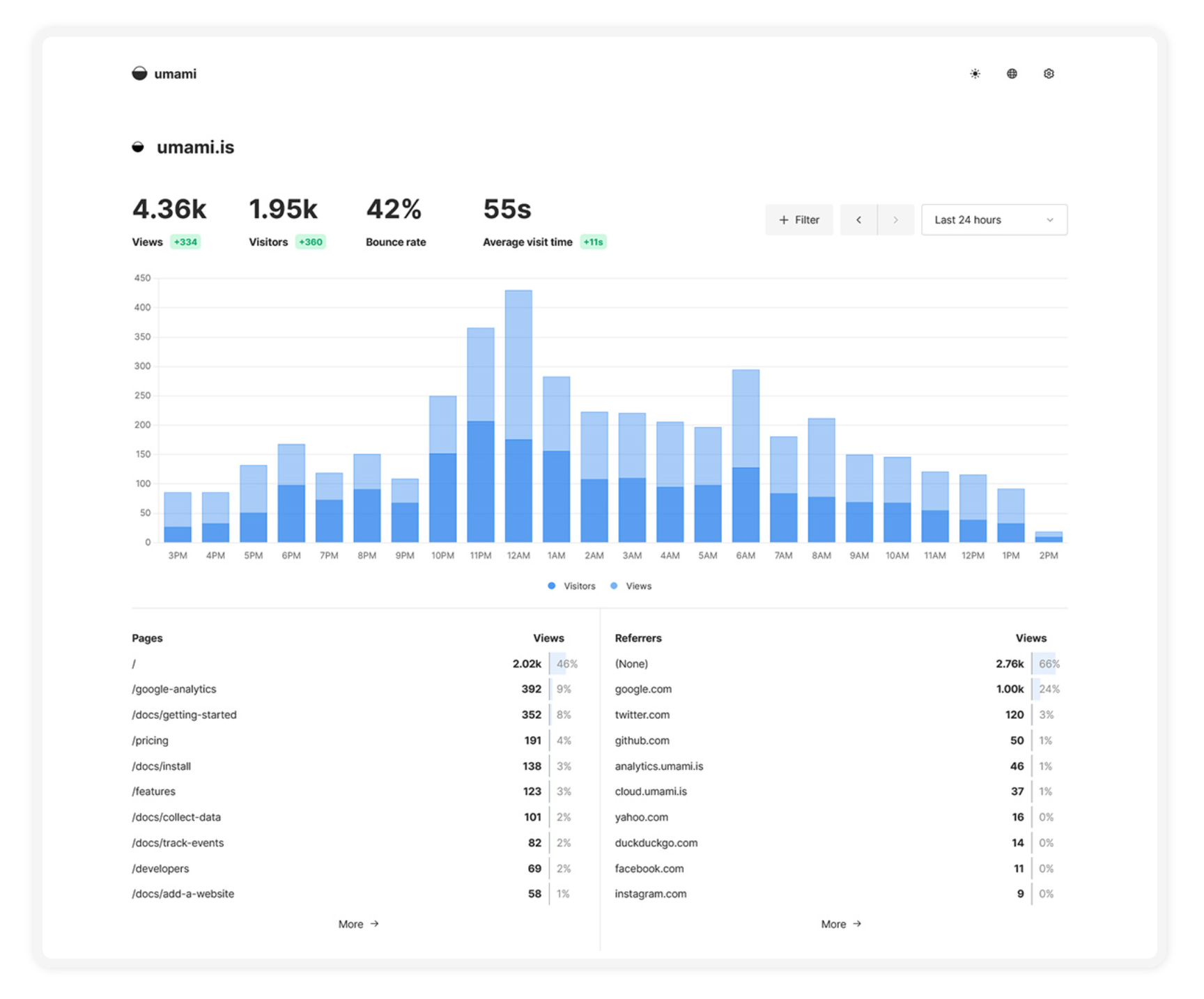Click the 42% Bounce rate metric
1204x999 pixels.
pyautogui.click(x=396, y=222)
